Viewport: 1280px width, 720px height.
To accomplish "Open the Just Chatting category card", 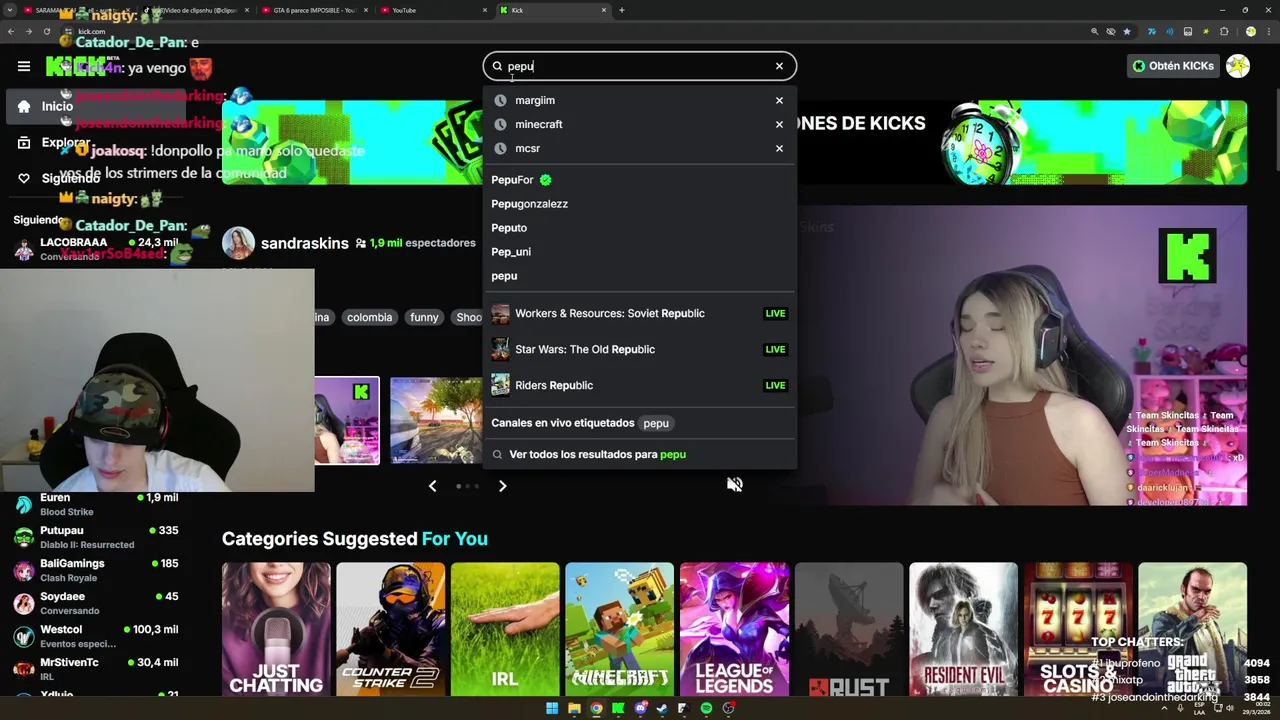I will pos(276,629).
